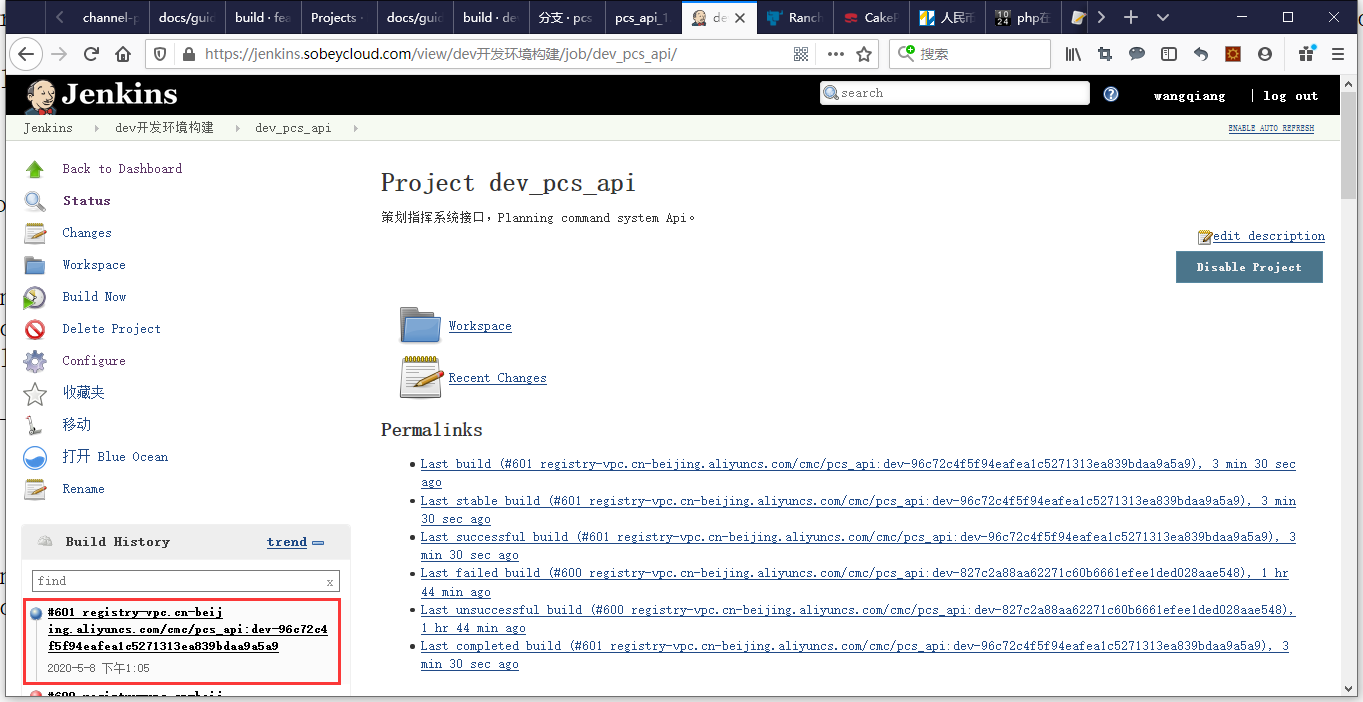1363x702 pixels.
Task: Collapse Build History with dash icon
Action: point(318,543)
